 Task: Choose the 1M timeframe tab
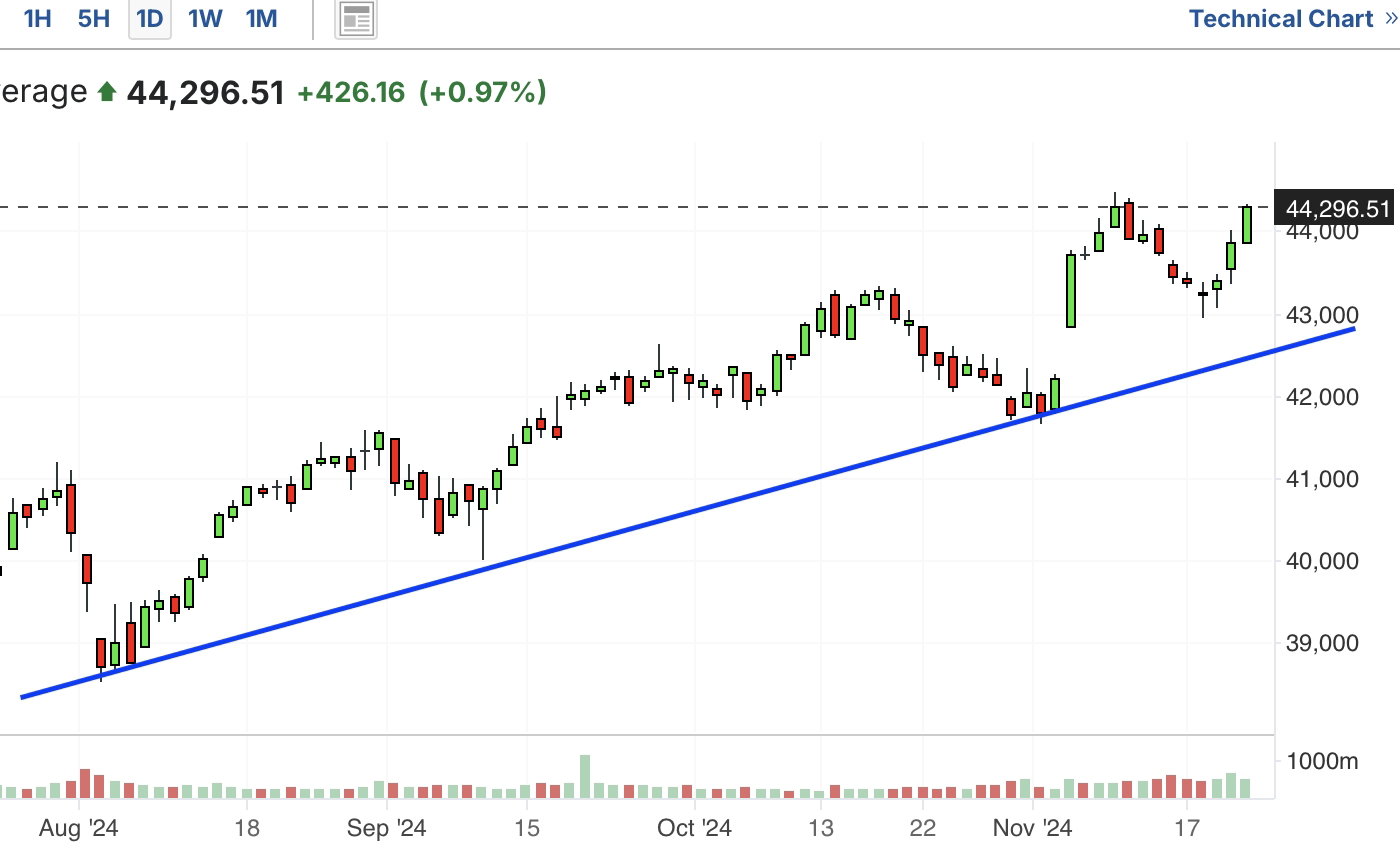pyautogui.click(x=262, y=19)
